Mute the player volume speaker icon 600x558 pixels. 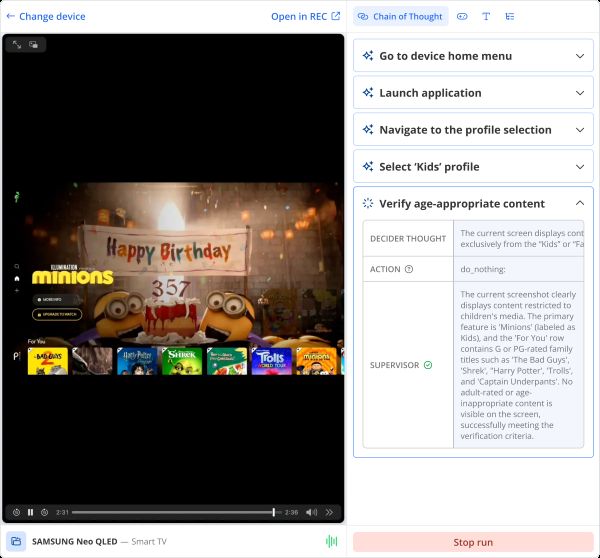(x=311, y=512)
